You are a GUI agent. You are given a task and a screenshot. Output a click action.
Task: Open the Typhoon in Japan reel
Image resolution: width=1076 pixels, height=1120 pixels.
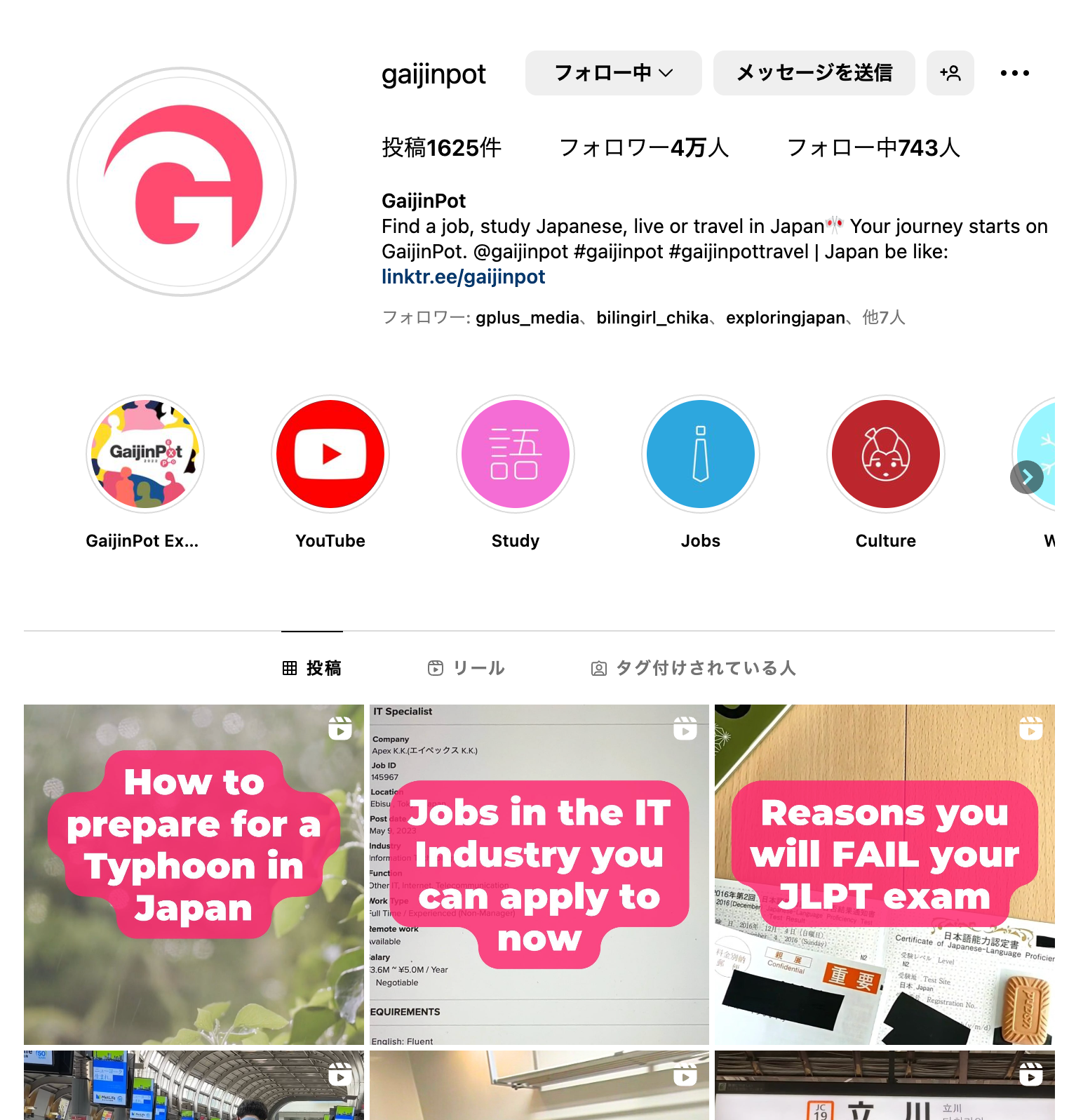coord(194,874)
